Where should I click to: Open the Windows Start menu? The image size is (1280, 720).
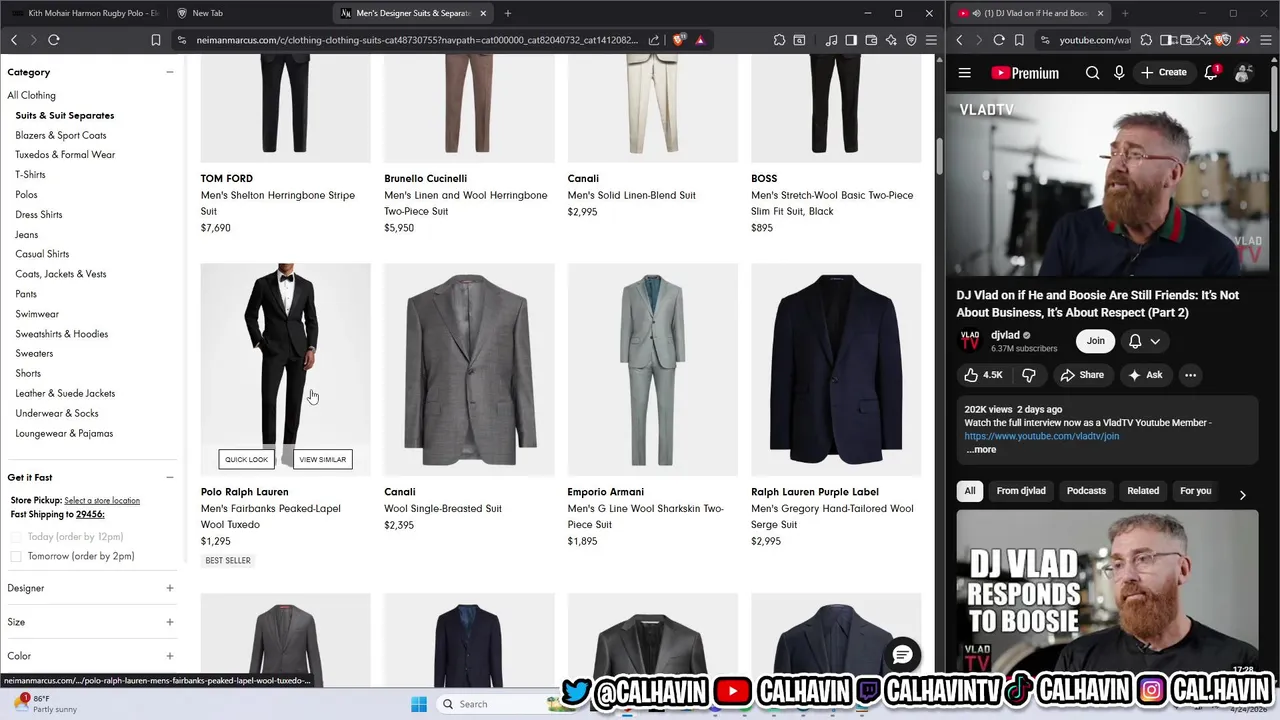(419, 704)
